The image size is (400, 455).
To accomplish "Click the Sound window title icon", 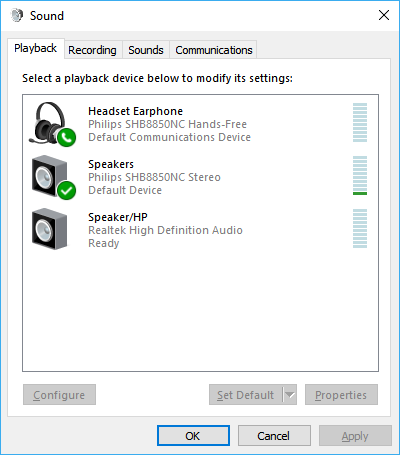I will pos(17,15).
